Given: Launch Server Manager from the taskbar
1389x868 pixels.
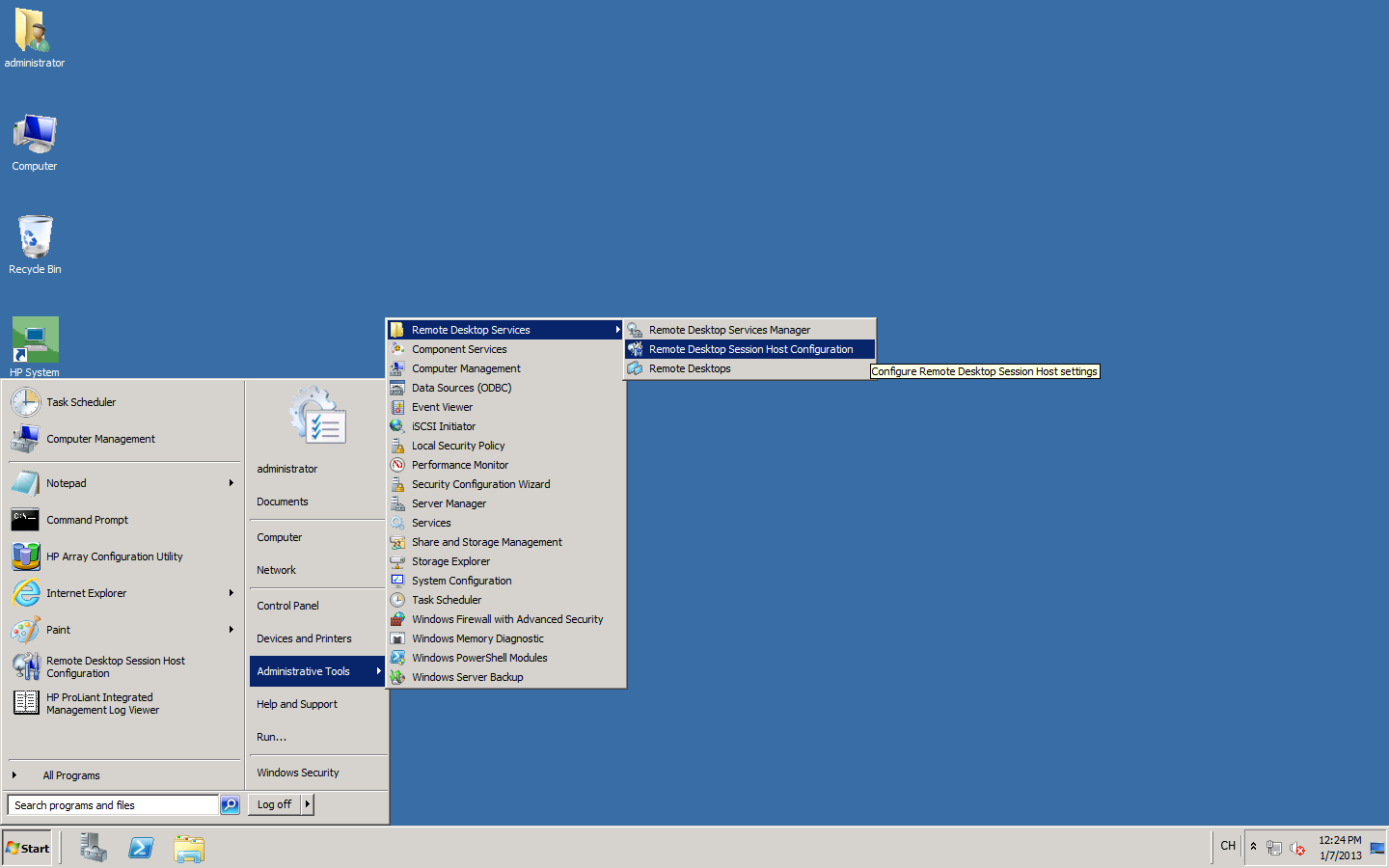Looking at the screenshot, I should point(94,848).
